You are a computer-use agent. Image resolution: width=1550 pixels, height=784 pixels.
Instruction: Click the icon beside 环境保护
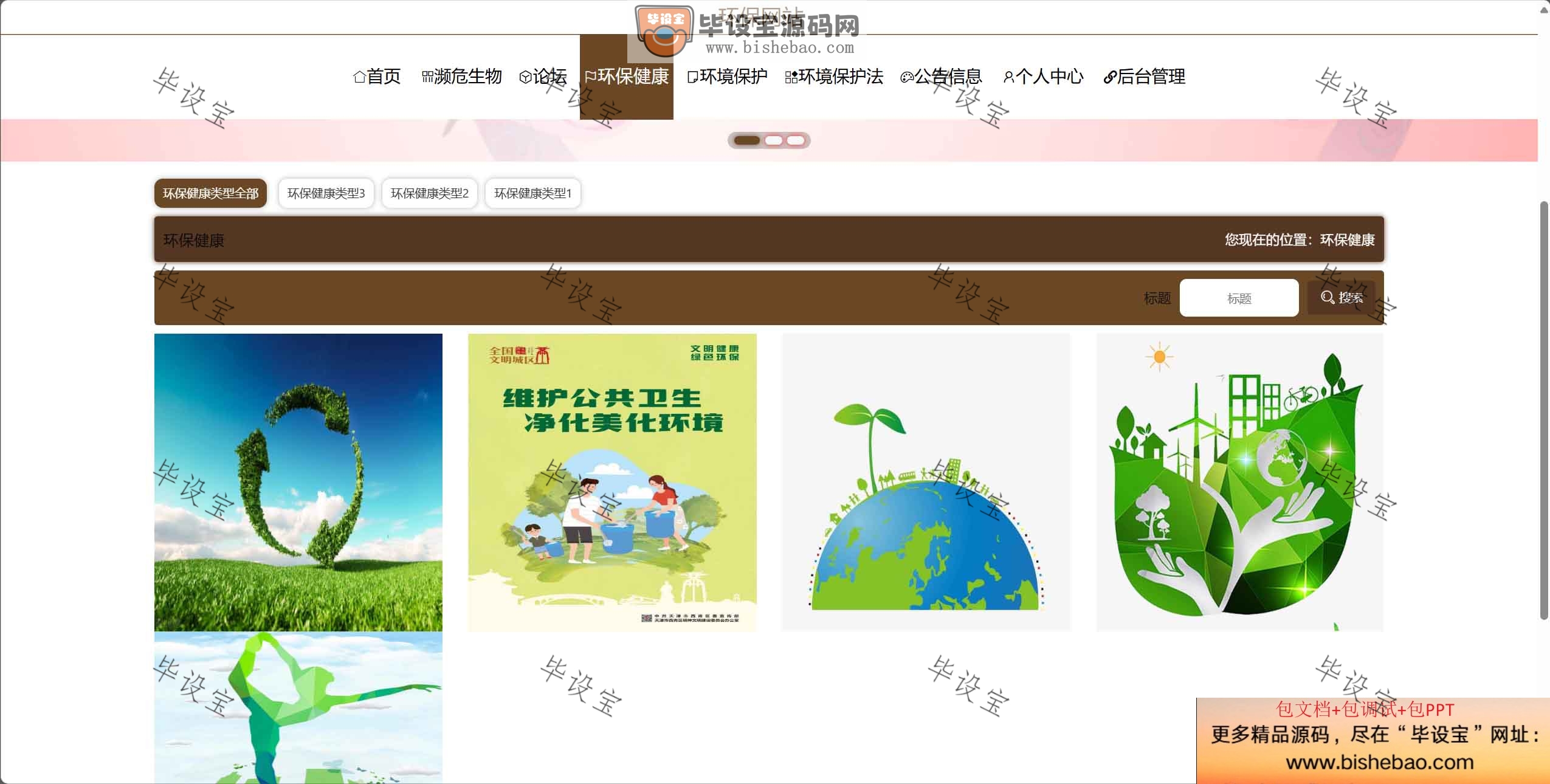693,77
